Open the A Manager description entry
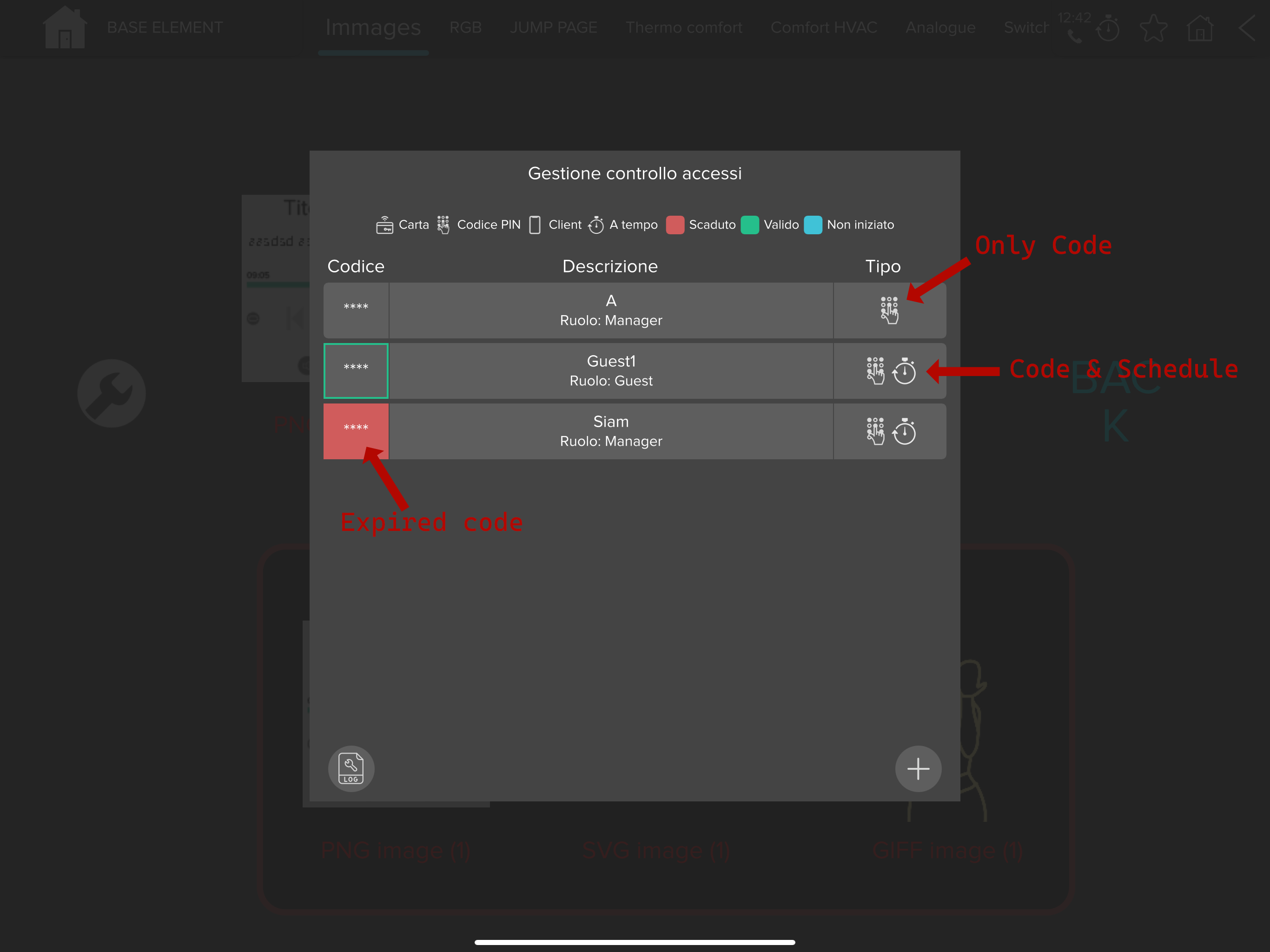 (610, 310)
